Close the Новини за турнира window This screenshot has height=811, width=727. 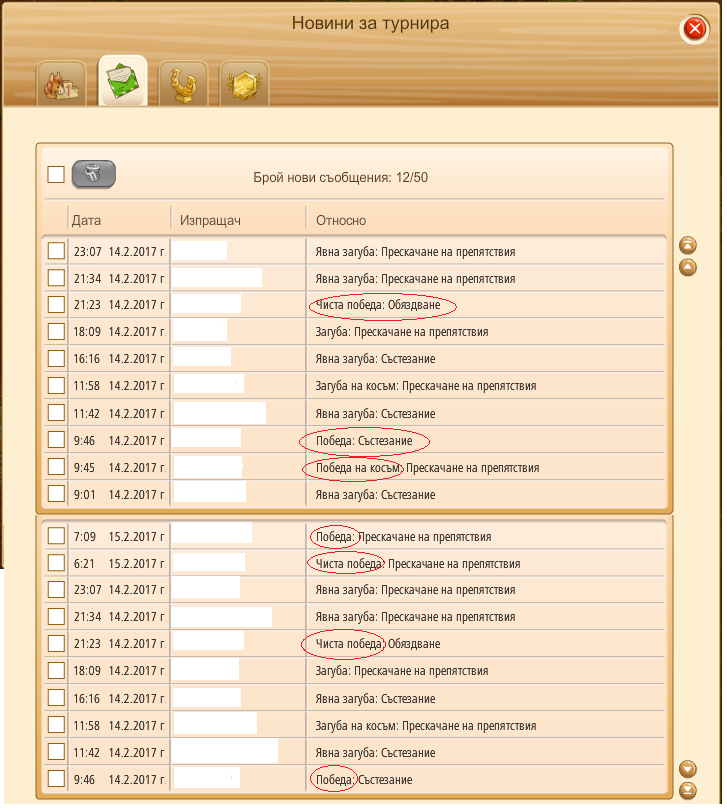click(694, 28)
